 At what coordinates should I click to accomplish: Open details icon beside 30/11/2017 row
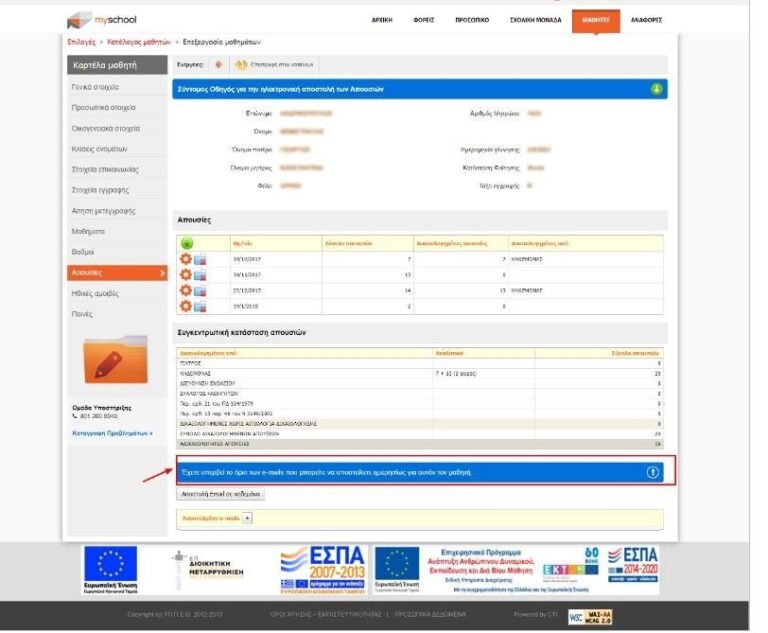coord(199,275)
